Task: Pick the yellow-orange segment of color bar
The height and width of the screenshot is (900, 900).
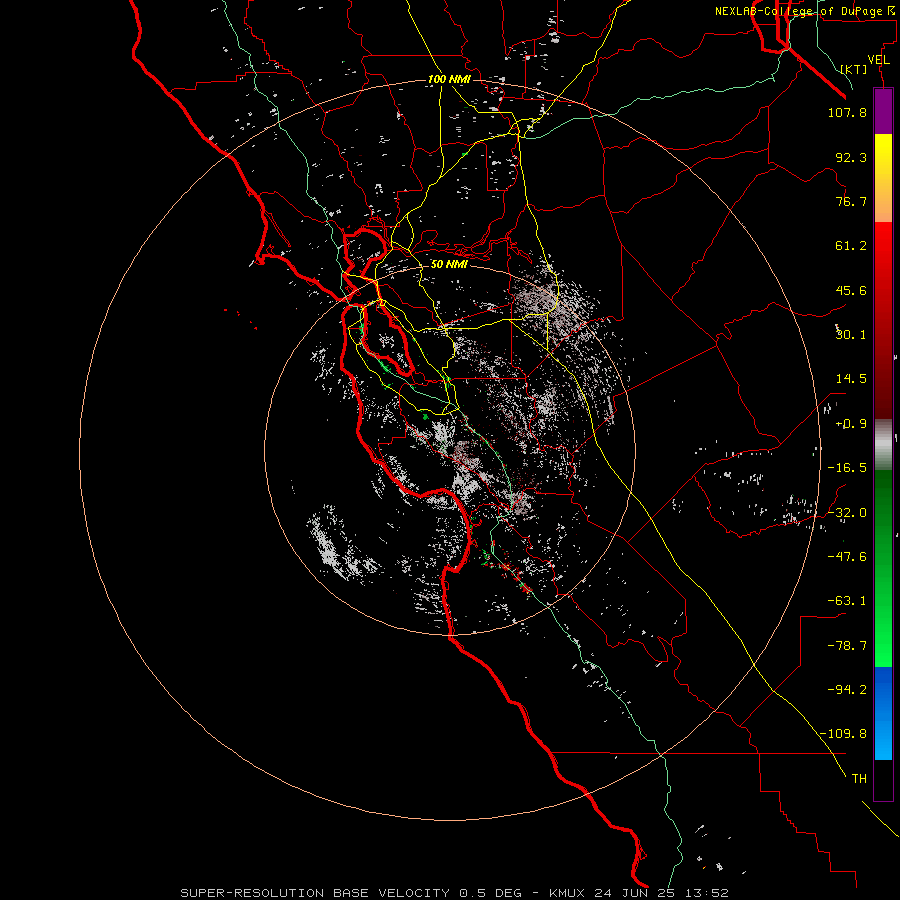Action: 883,178
